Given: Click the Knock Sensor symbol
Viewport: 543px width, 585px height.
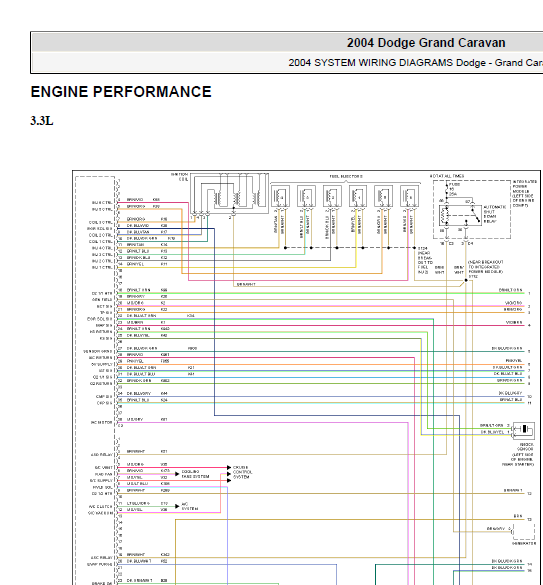Looking at the screenshot, I should (x=524, y=430).
